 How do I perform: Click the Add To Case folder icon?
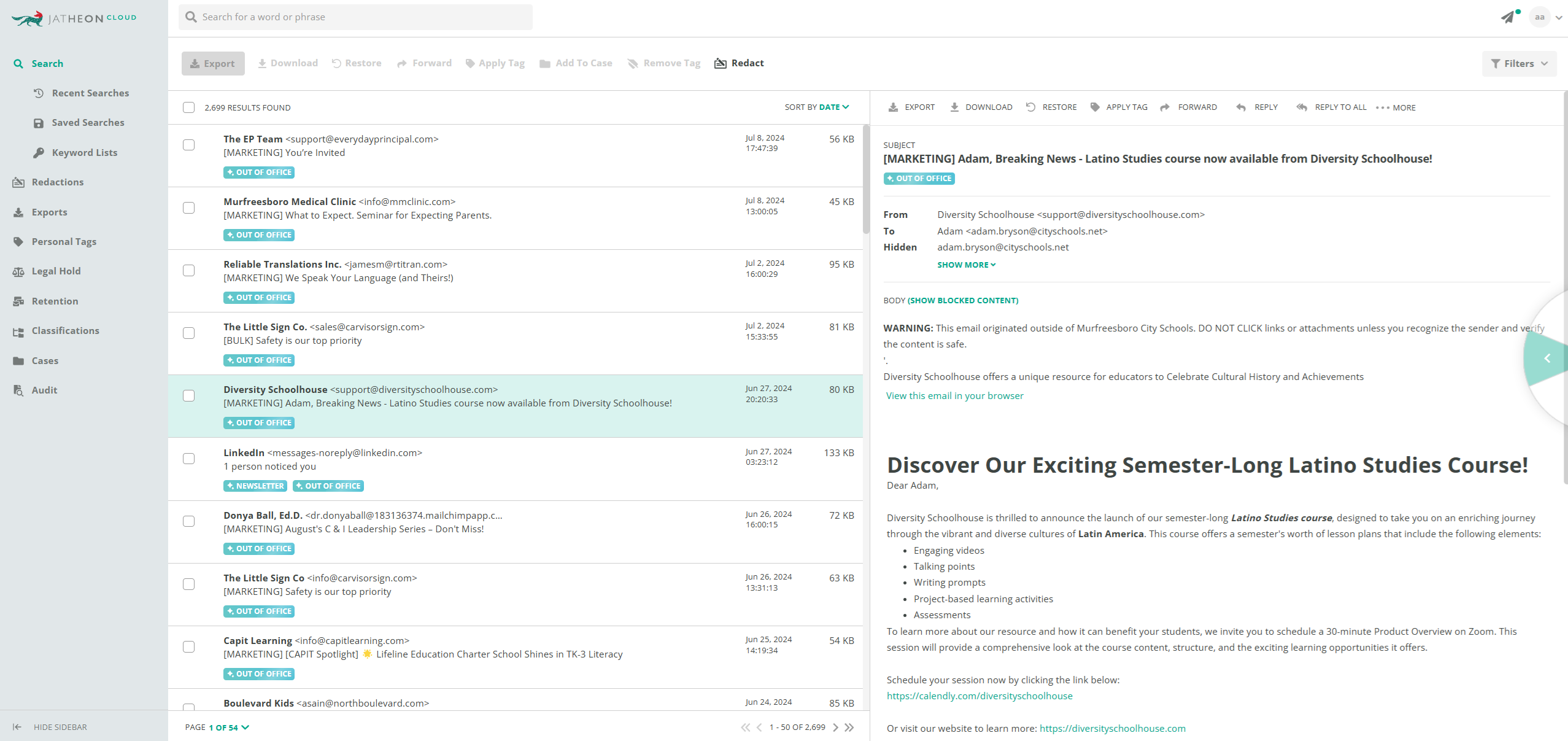coord(545,63)
